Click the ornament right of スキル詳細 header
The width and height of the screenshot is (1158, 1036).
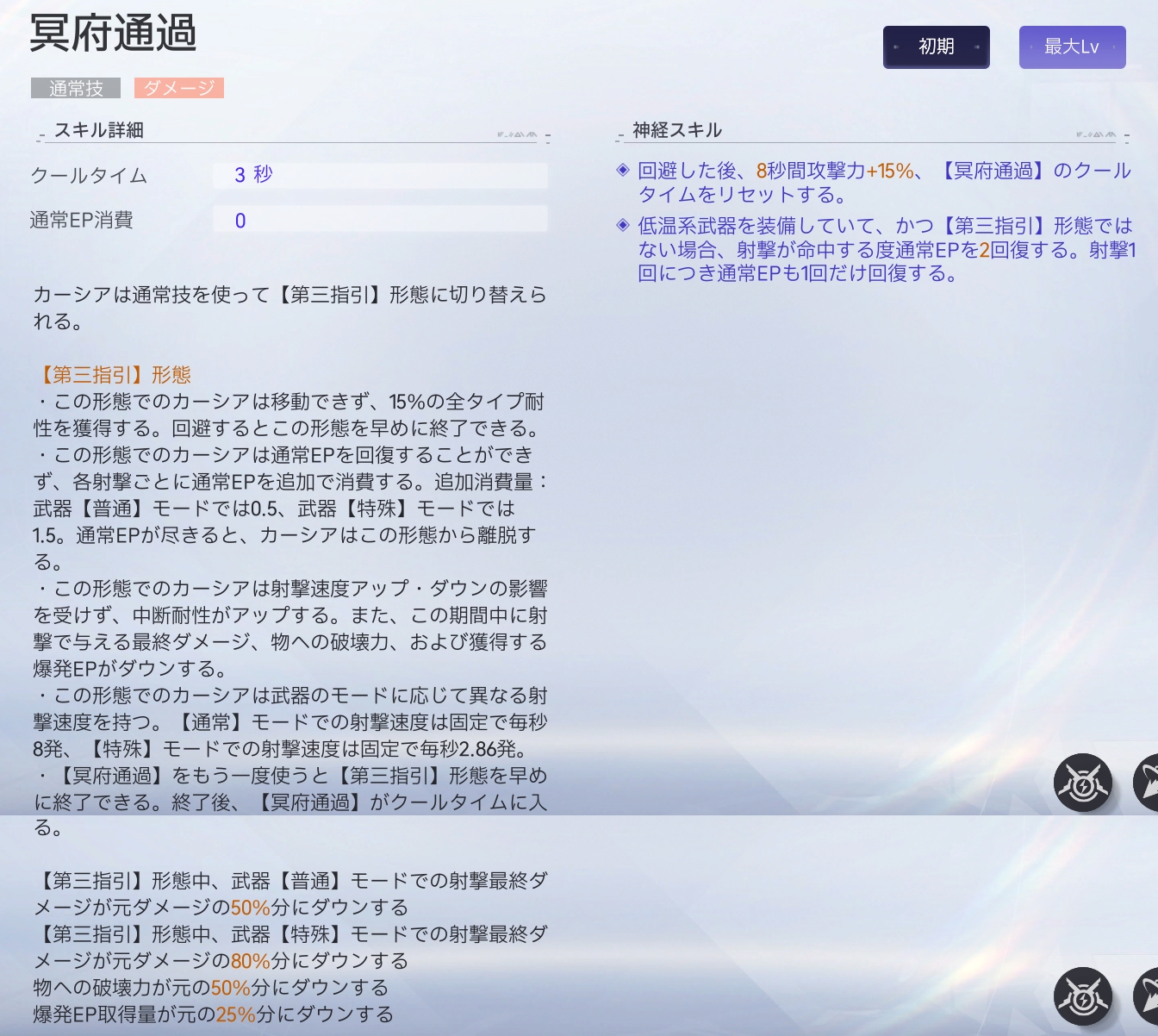coord(518,134)
